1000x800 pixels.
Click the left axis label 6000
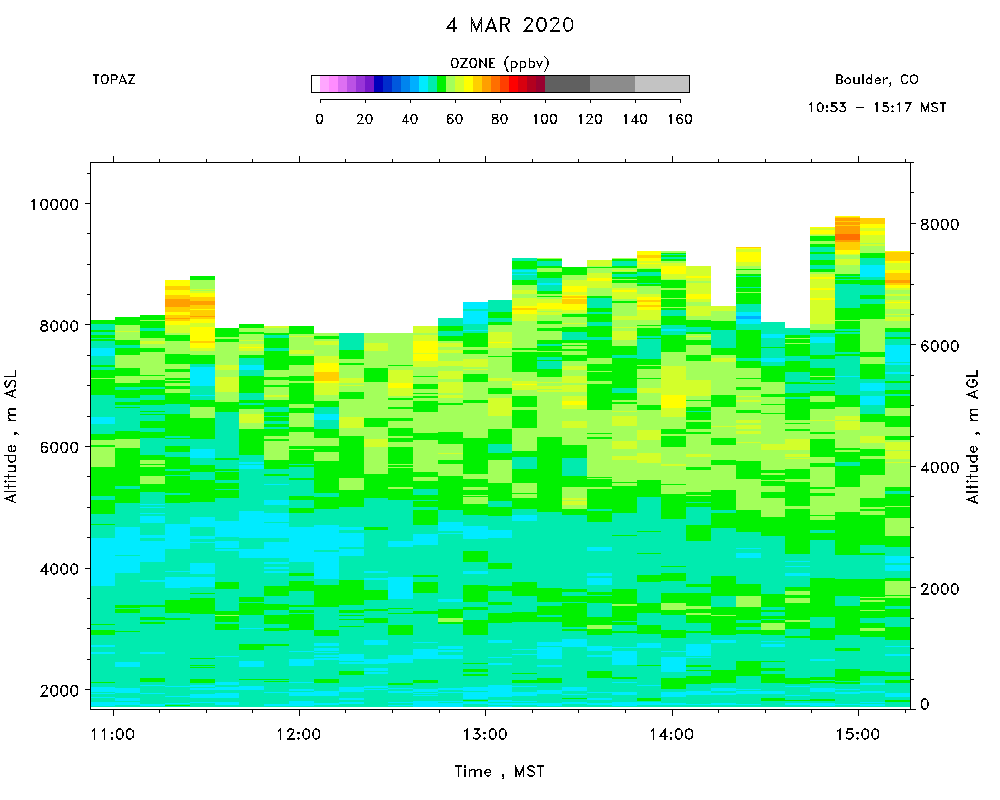pyautogui.click(x=59, y=447)
